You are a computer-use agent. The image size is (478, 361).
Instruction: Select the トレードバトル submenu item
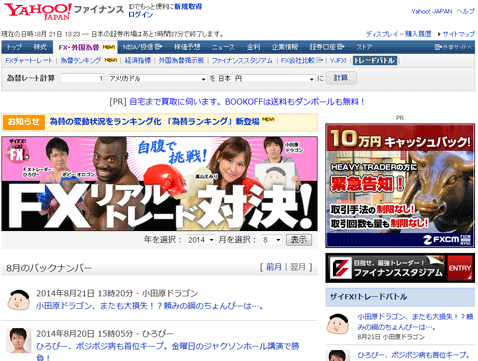[x=375, y=61]
